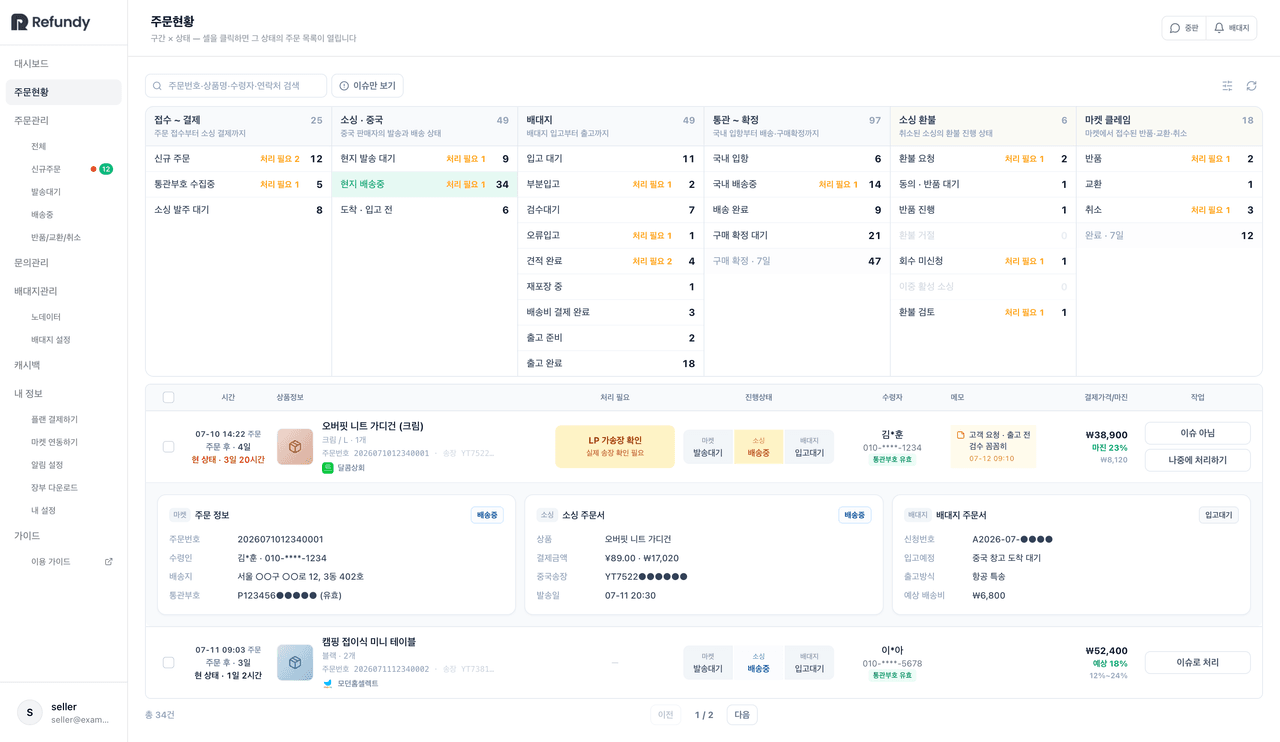
Task: Select the 환불 요청 status row
Action: pyautogui.click(x=983, y=159)
